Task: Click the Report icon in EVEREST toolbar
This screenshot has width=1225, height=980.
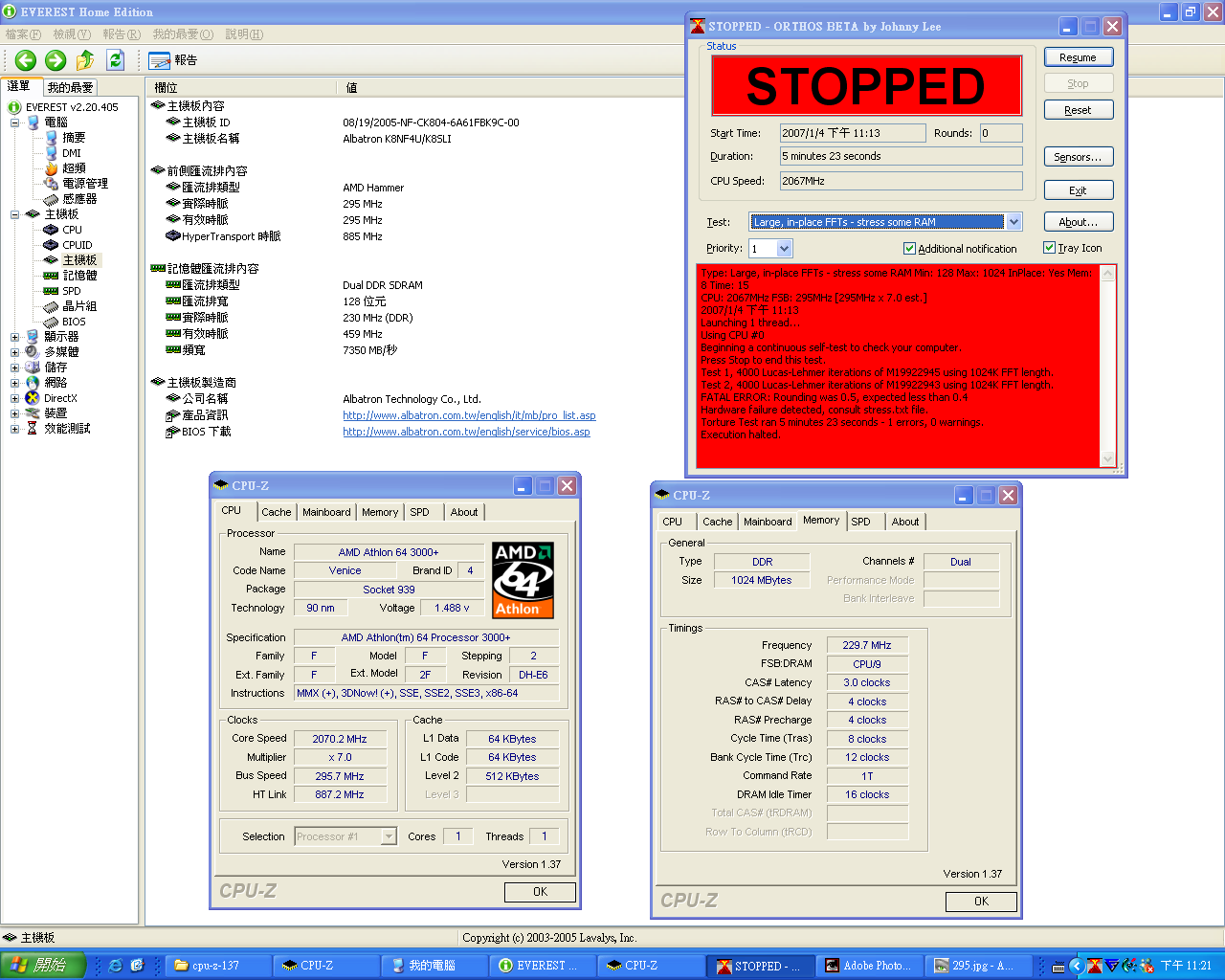Action: pos(160,60)
